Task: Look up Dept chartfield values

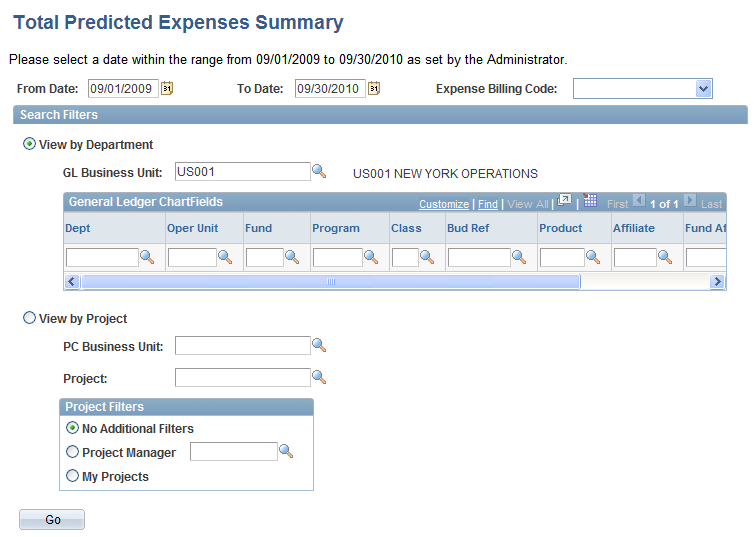Action: coord(147,257)
